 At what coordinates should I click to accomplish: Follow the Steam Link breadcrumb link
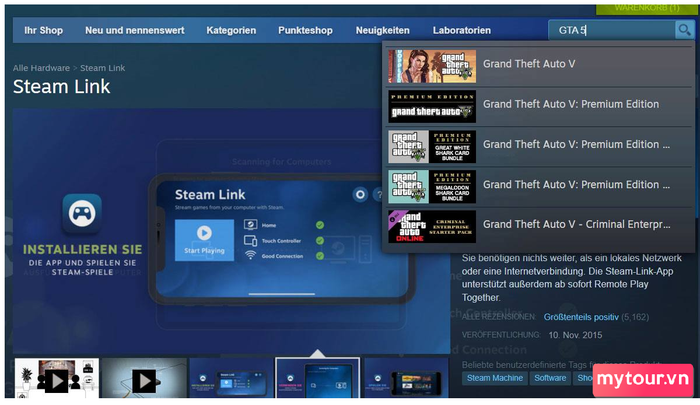tap(102, 68)
